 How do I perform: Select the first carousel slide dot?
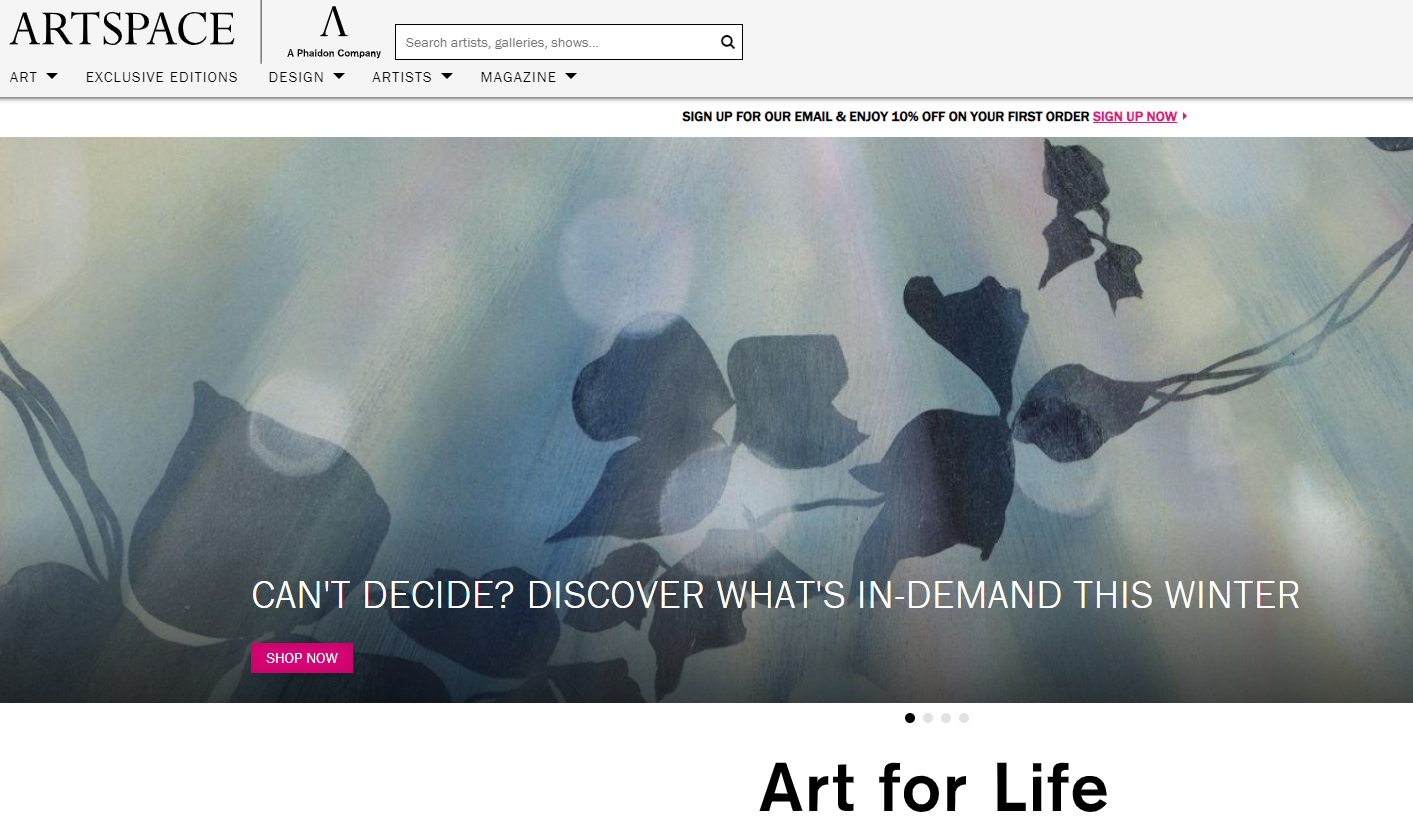coord(909,718)
